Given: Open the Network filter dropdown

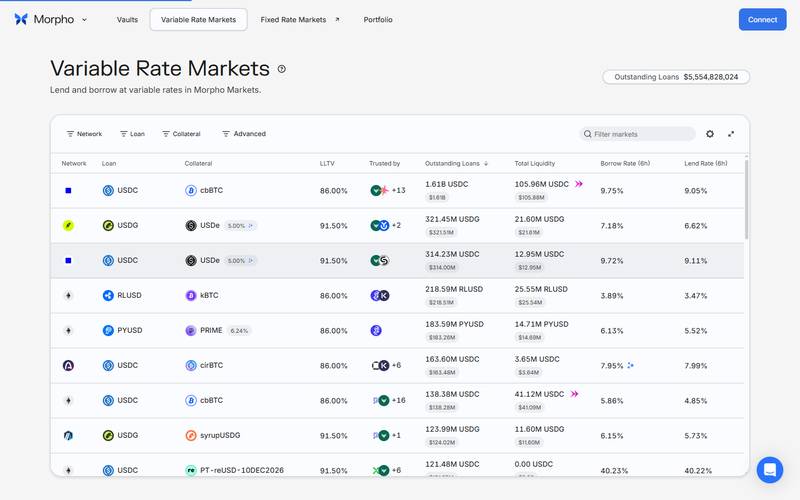Looking at the screenshot, I should [84, 134].
